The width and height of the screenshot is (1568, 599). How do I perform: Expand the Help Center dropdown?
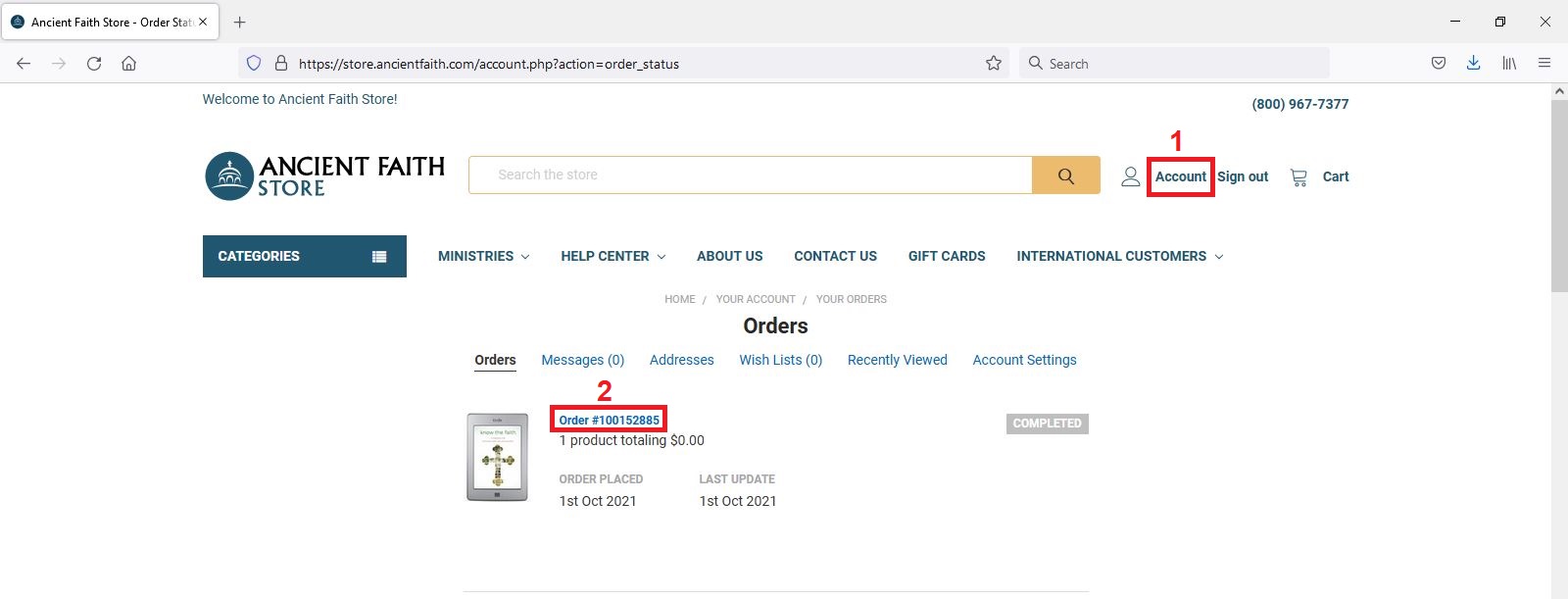(x=612, y=256)
